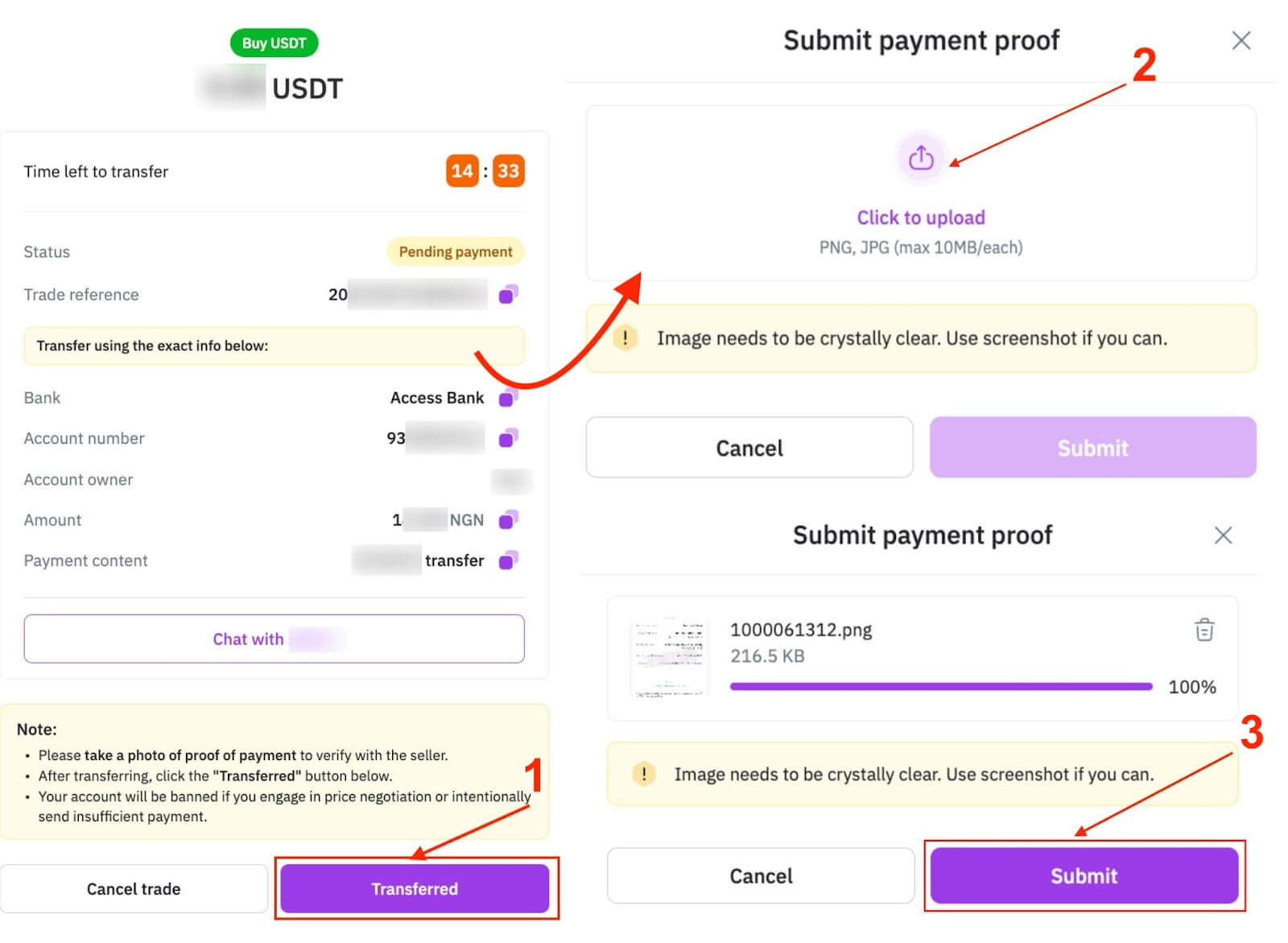Image resolution: width=1288 pixels, height=943 pixels.
Task: Close the lower Submit payment proof dialog
Action: [x=1223, y=536]
